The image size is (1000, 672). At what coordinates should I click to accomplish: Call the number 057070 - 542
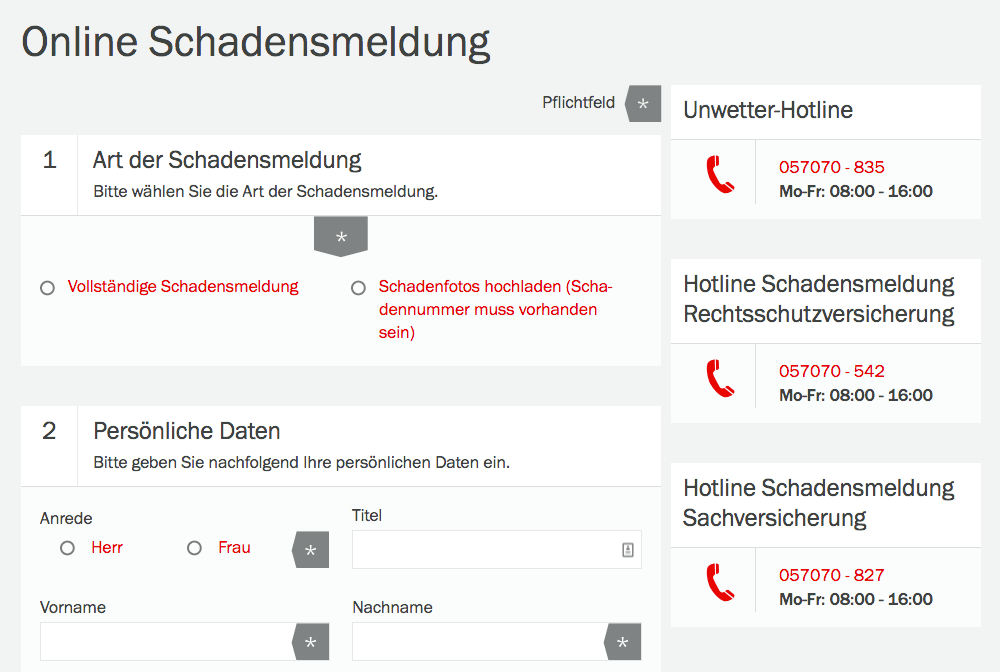(832, 371)
